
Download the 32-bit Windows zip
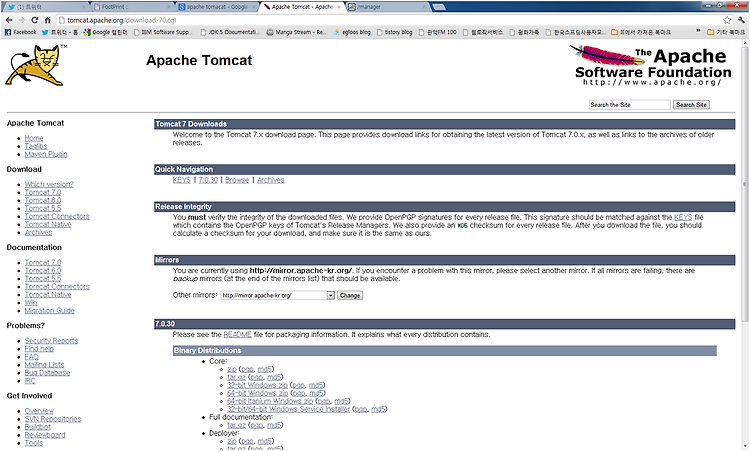(x=257, y=385)
